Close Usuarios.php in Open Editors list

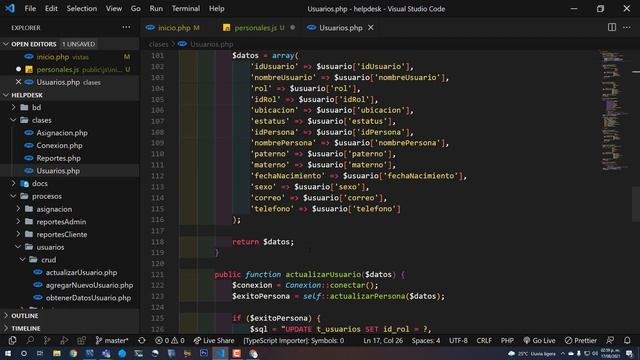[x=18, y=82]
